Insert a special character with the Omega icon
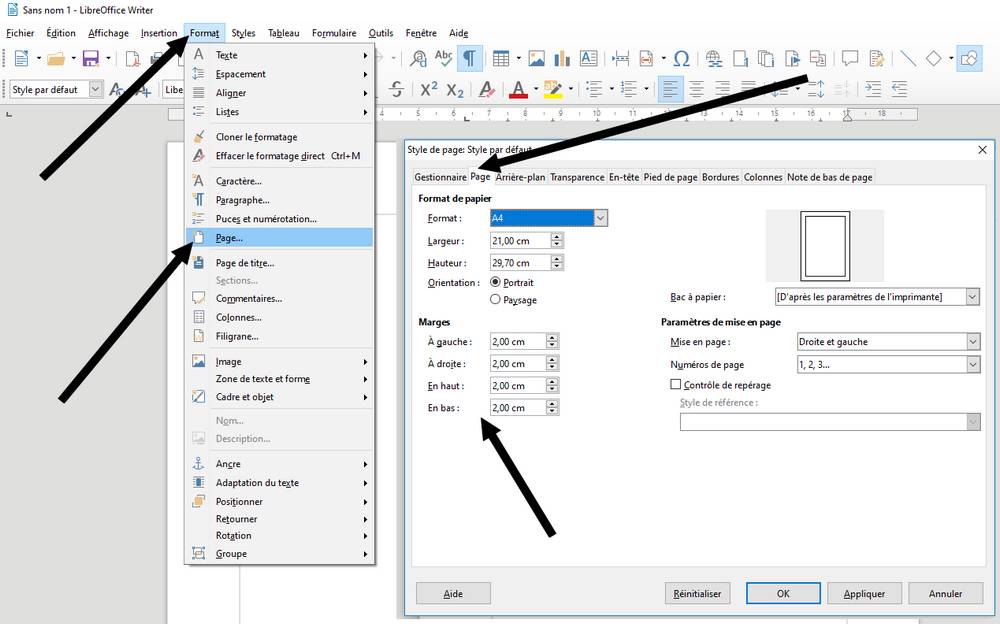The width and height of the screenshot is (1000, 624). [681, 58]
